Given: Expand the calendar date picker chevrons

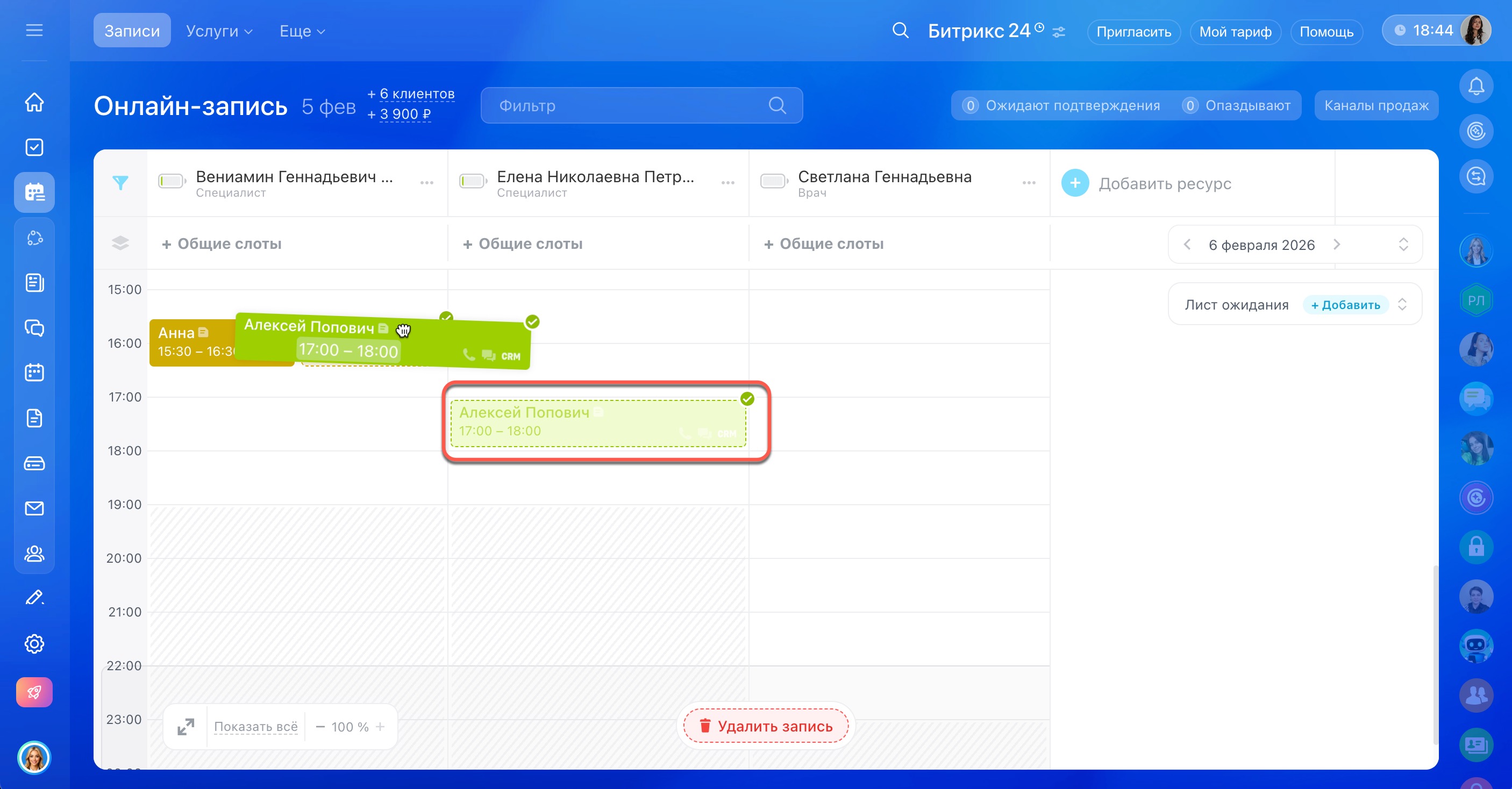Looking at the screenshot, I should coord(1403,245).
